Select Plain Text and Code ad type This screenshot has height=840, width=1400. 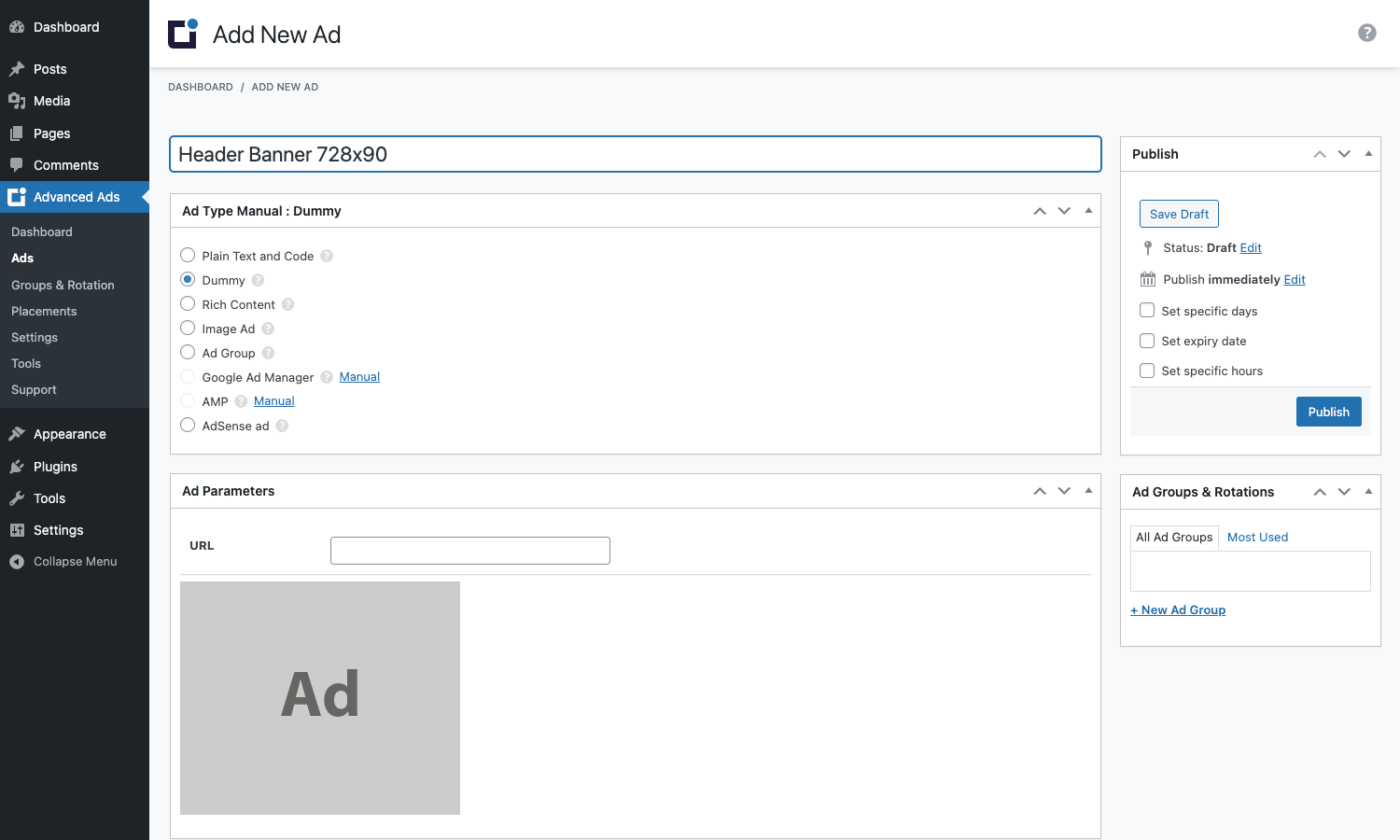pos(188,255)
